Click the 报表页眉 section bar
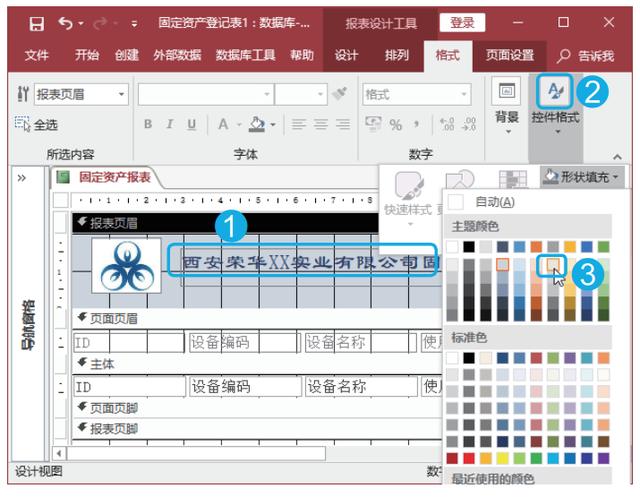Viewport: 640px width, 497px height. pos(226,223)
